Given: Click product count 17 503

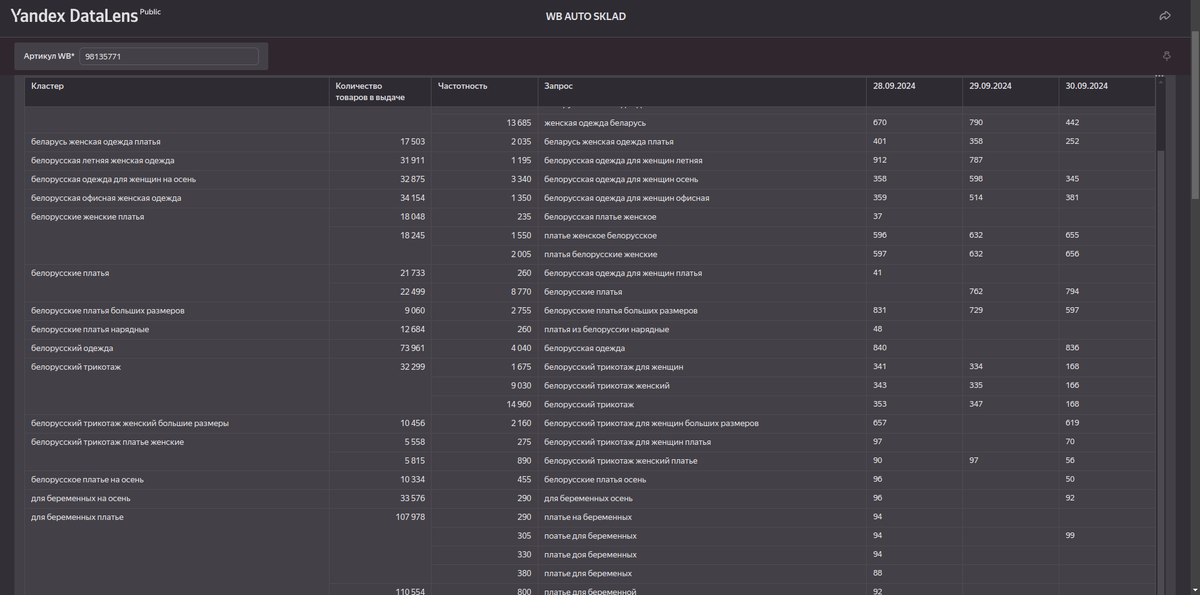Looking at the screenshot, I should point(412,141).
